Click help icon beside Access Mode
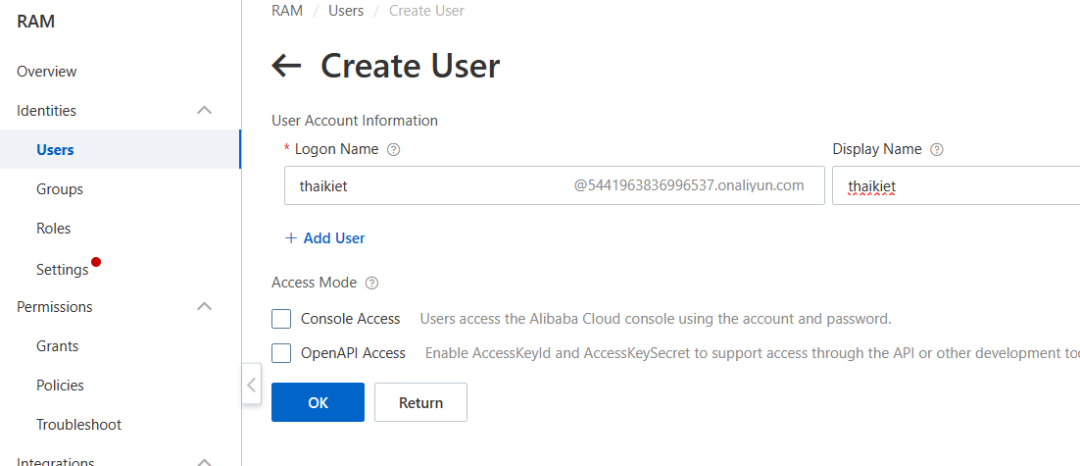The width and height of the screenshot is (1080, 466). click(x=372, y=283)
